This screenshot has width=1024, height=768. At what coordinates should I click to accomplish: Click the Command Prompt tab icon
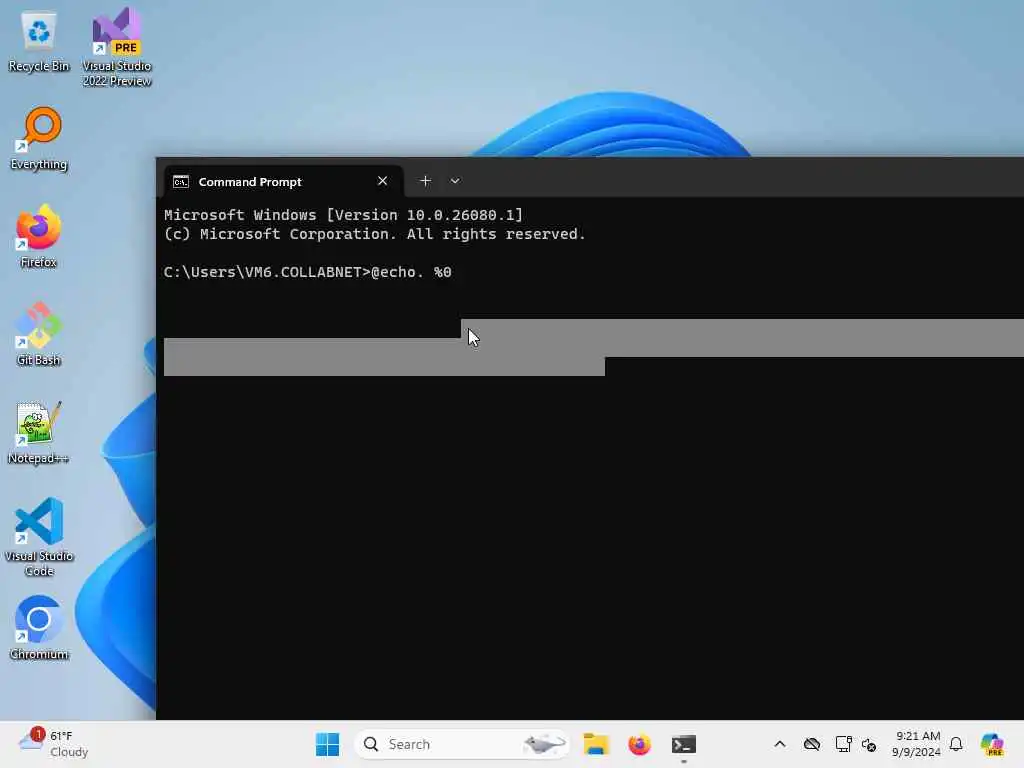pyautogui.click(x=181, y=182)
